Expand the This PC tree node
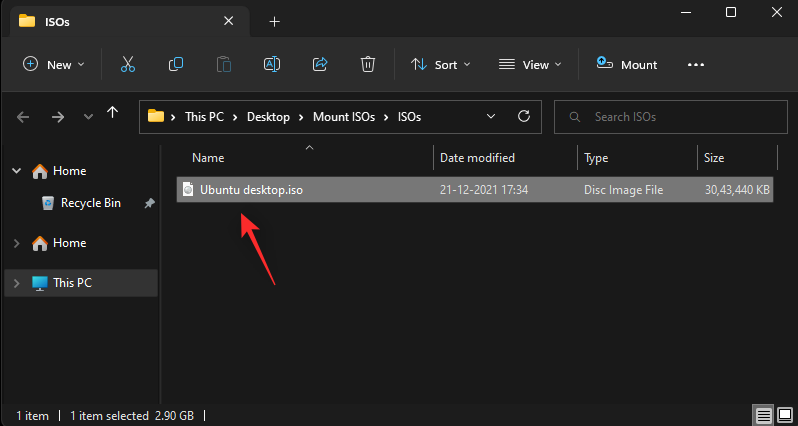798x426 pixels. click(x=17, y=283)
